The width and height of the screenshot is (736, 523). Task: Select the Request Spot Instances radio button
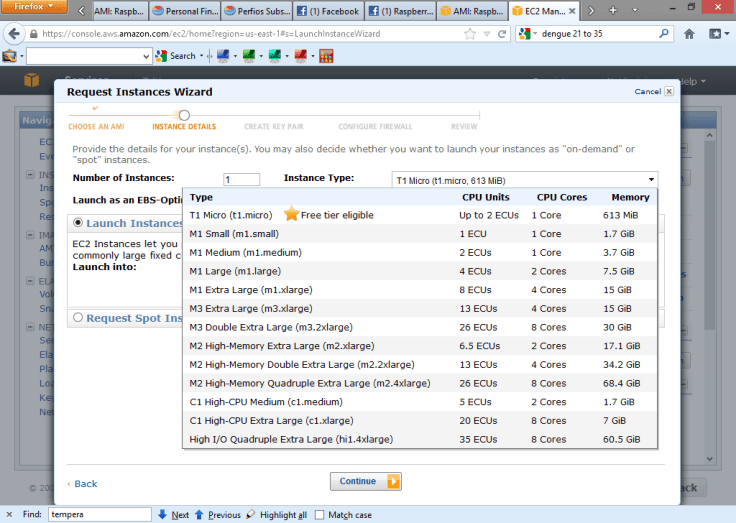77,318
